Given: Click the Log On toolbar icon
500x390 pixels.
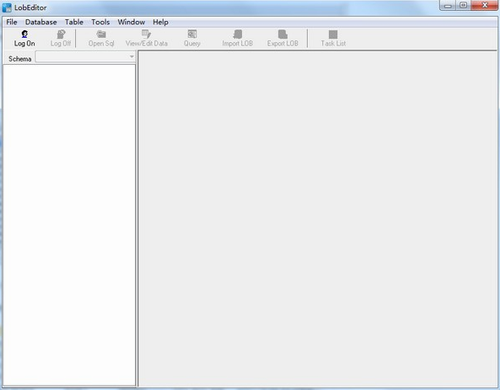Looking at the screenshot, I should (x=24, y=38).
